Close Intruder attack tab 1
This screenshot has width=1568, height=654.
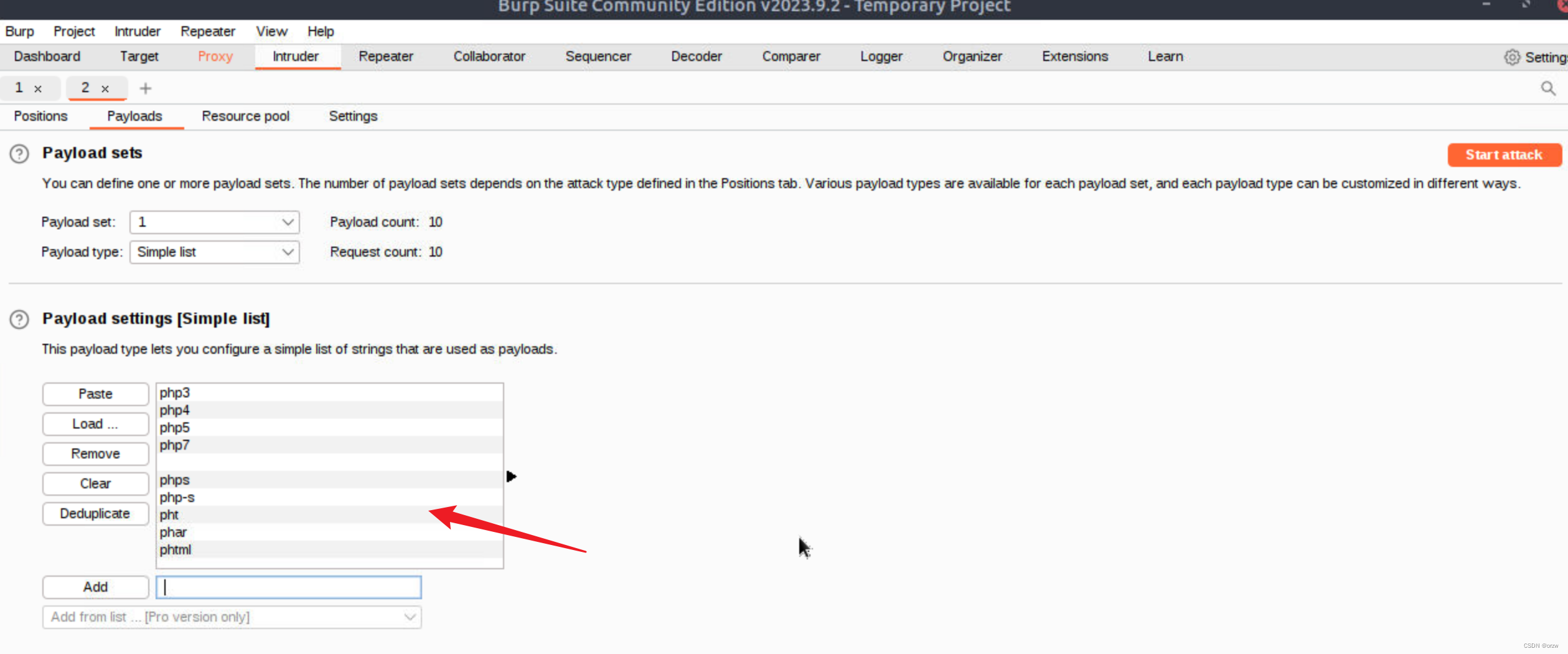[39, 88]
